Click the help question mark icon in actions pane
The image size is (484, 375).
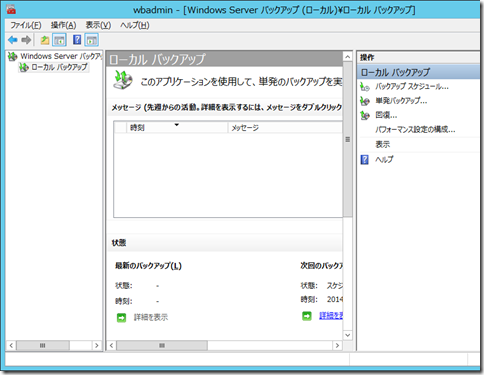click(x=365, y=160)
